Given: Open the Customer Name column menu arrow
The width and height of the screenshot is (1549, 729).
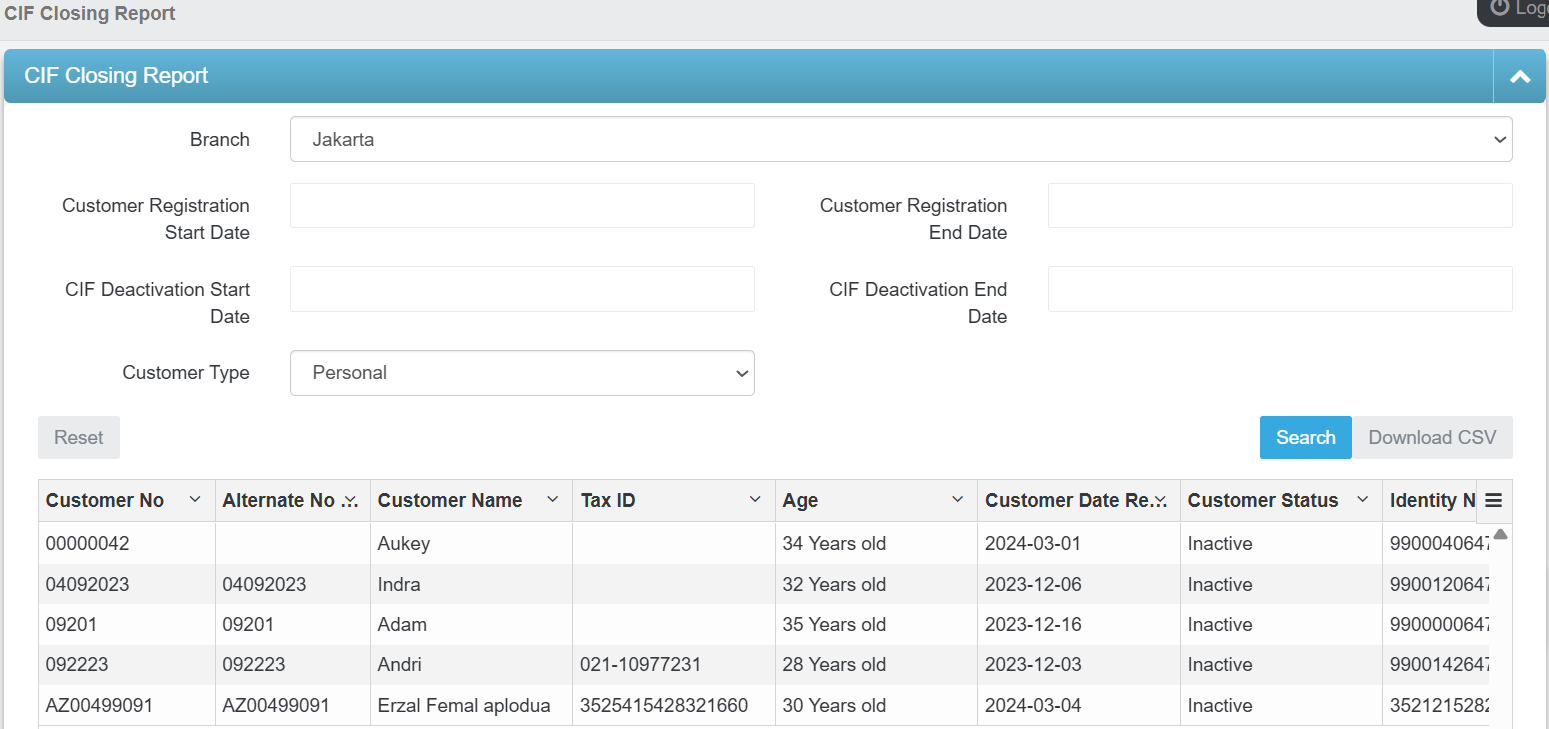Looking at the screenshot, I should (x=552, y=500).
